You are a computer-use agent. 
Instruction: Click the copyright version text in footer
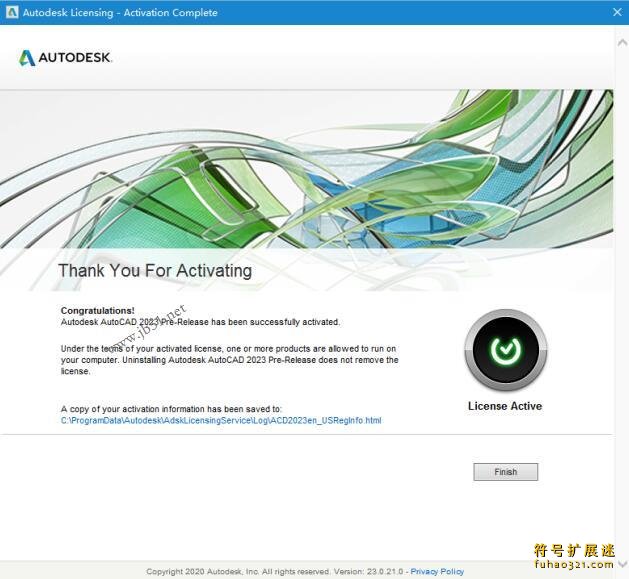coord(277,571)
